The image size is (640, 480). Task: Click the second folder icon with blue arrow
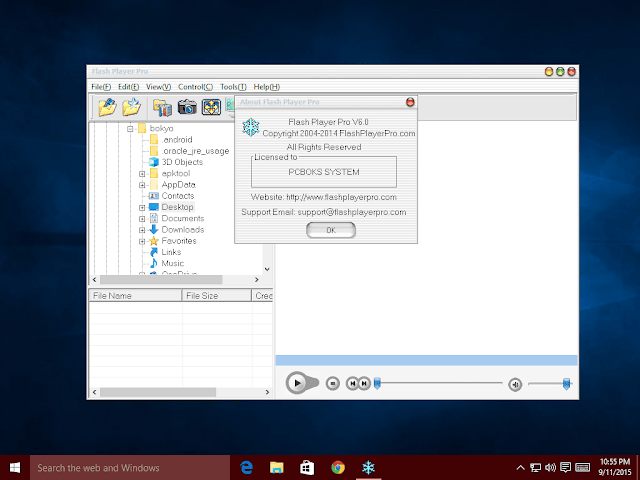pyautogui.click(x=131, y=107)
